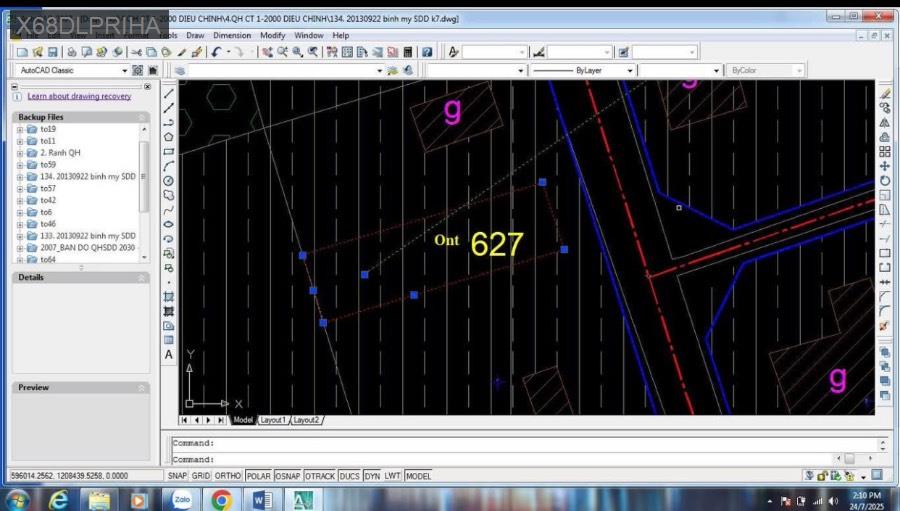Launch Google Chrome from the taskbar
The width and height of the screenshot is (900, 511).
(x=221, y=498)
